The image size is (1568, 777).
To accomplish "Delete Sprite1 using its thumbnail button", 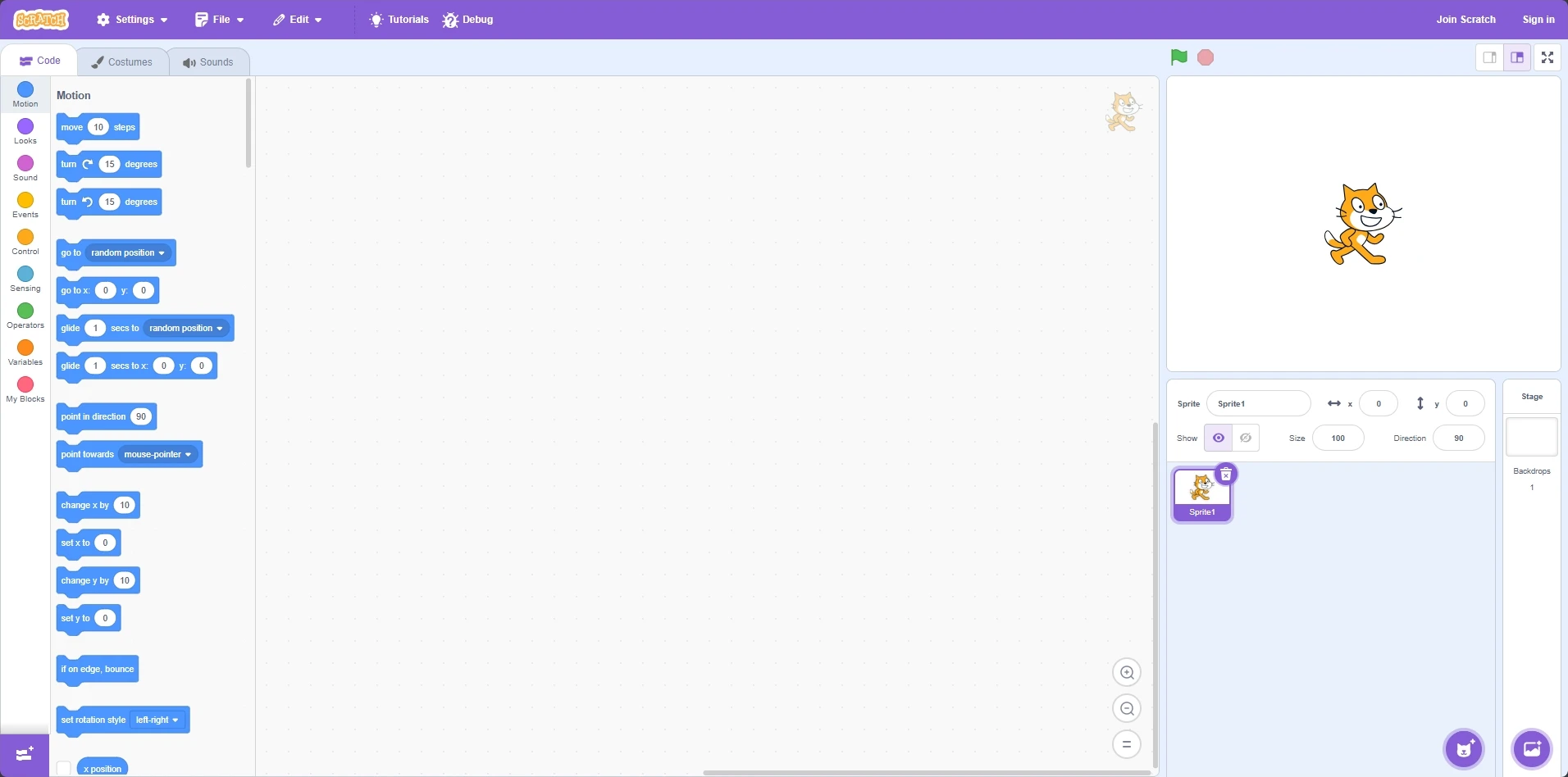I will (1226, 474).
